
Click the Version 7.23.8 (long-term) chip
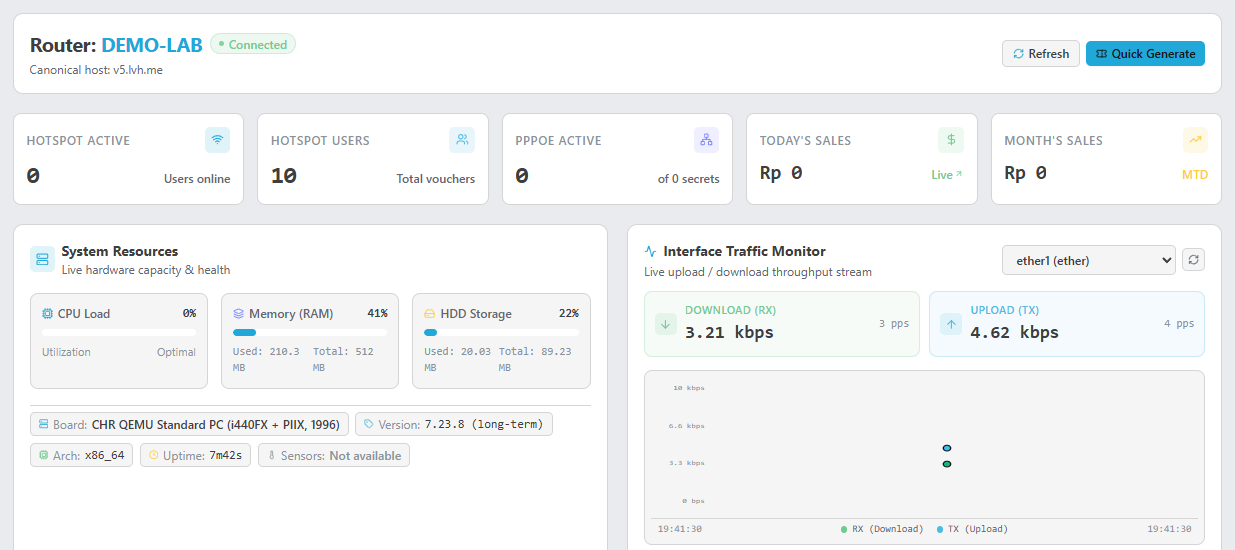tap(454, 424)
